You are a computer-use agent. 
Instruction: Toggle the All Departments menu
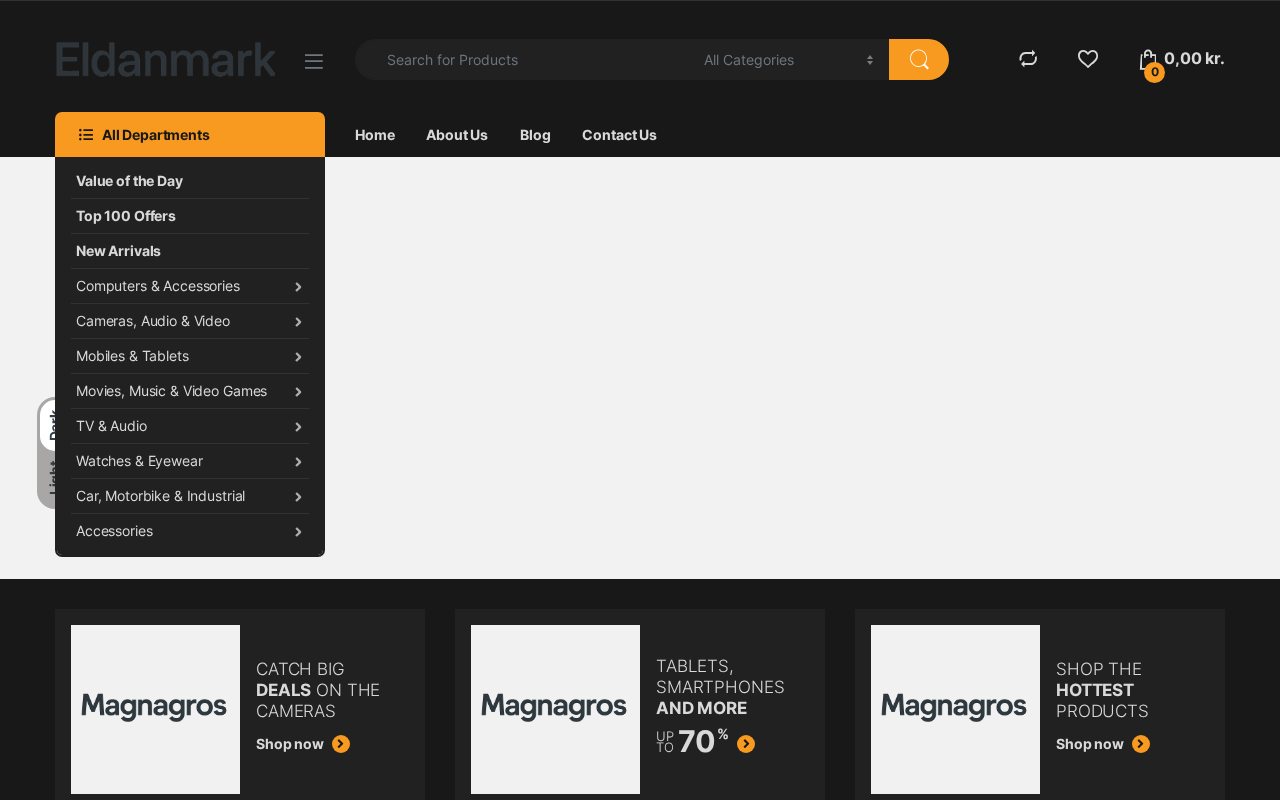tap(190, 135)
